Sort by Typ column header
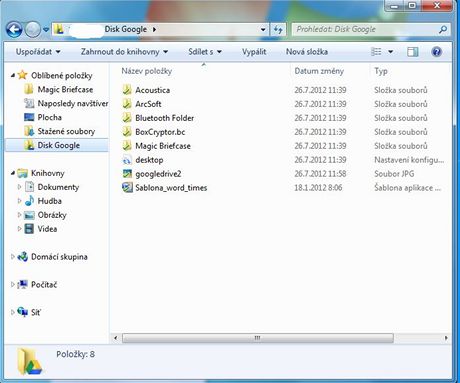This screenshot has width=460, height=383. point(381,71)
